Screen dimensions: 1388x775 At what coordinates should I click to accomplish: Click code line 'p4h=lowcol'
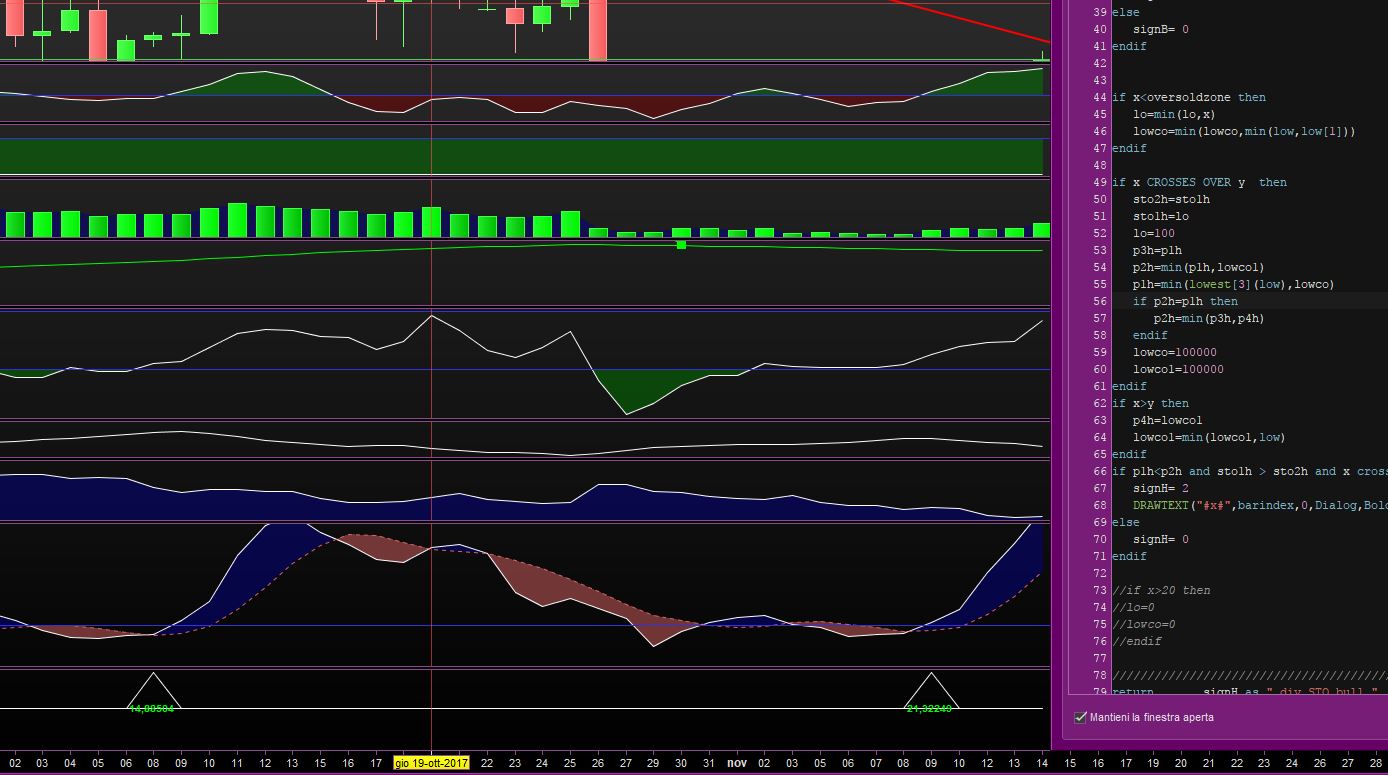coord(1167,420)
